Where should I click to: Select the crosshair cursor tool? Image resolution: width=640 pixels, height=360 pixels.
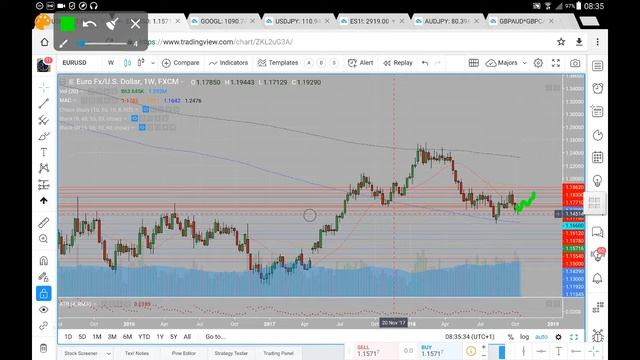click(44, 87)
